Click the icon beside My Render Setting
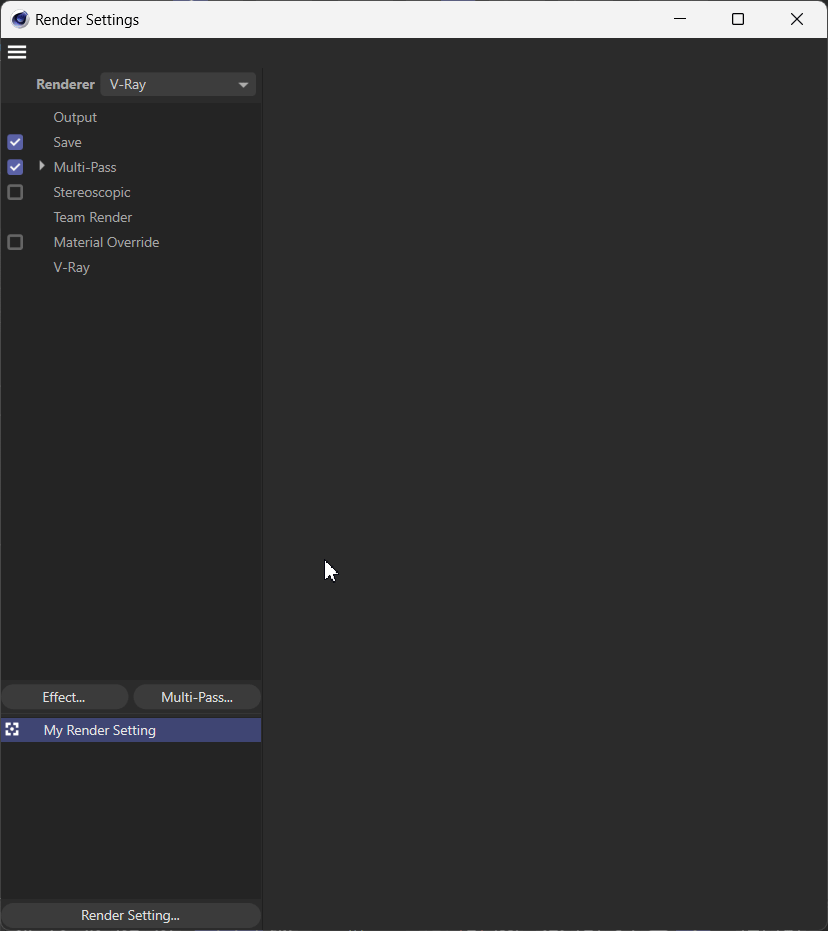Screen dimensions: 828x931 point(12,730)
